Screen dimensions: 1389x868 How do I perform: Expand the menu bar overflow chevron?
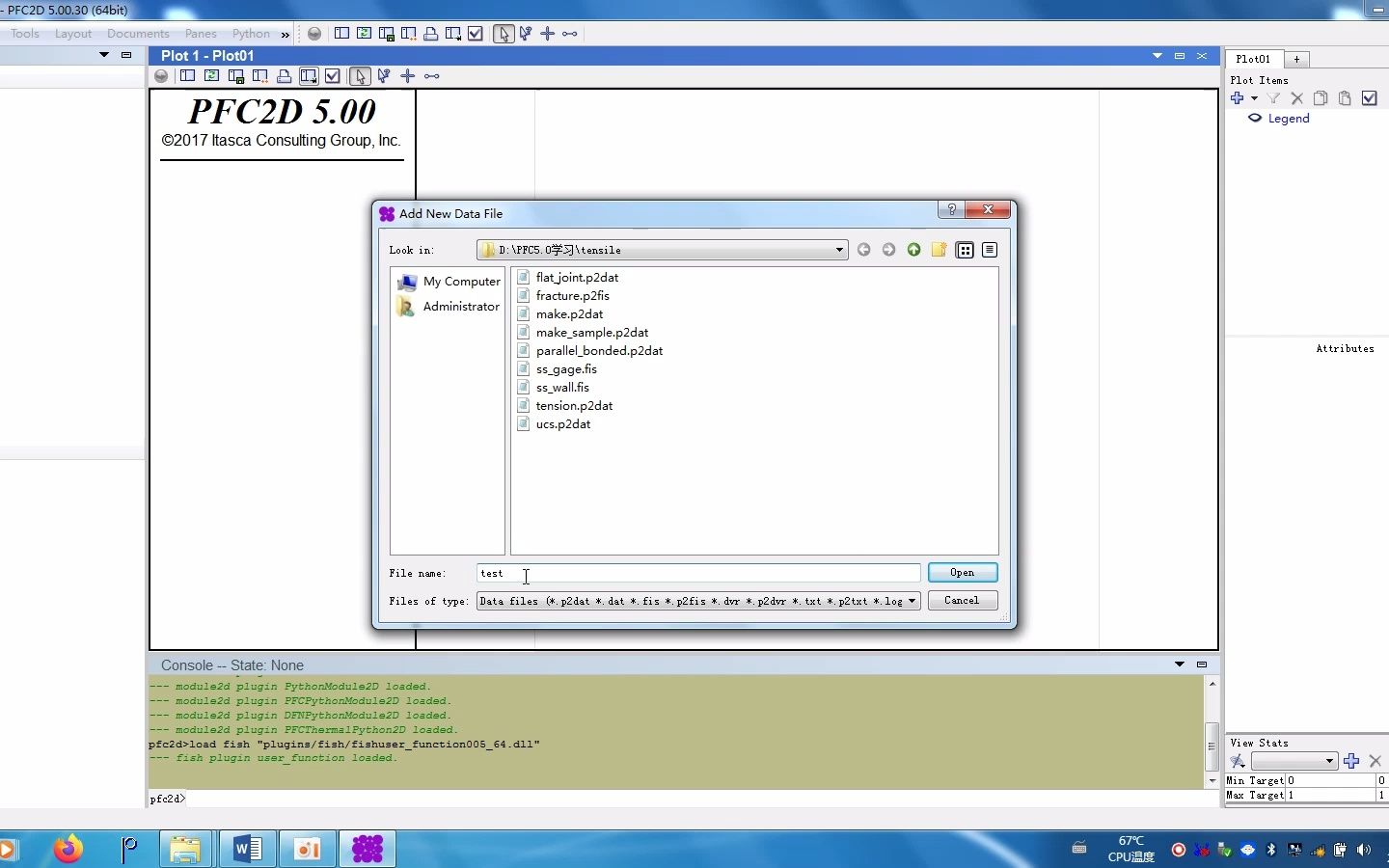pos(286,35)
